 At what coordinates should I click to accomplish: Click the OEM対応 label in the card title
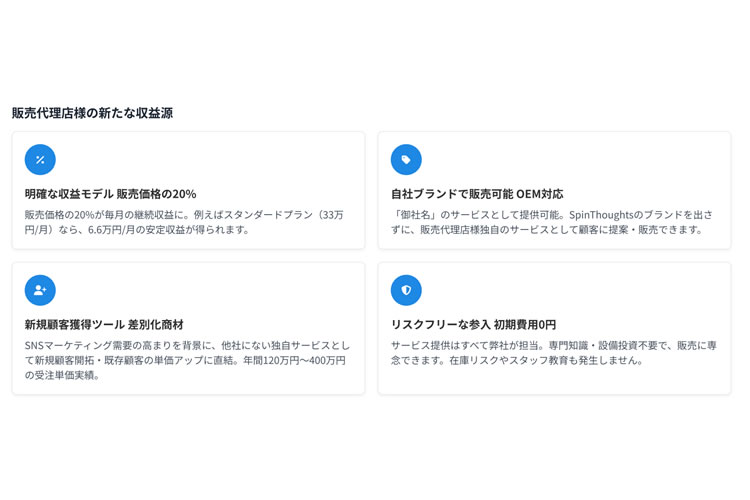click(540, 194)
